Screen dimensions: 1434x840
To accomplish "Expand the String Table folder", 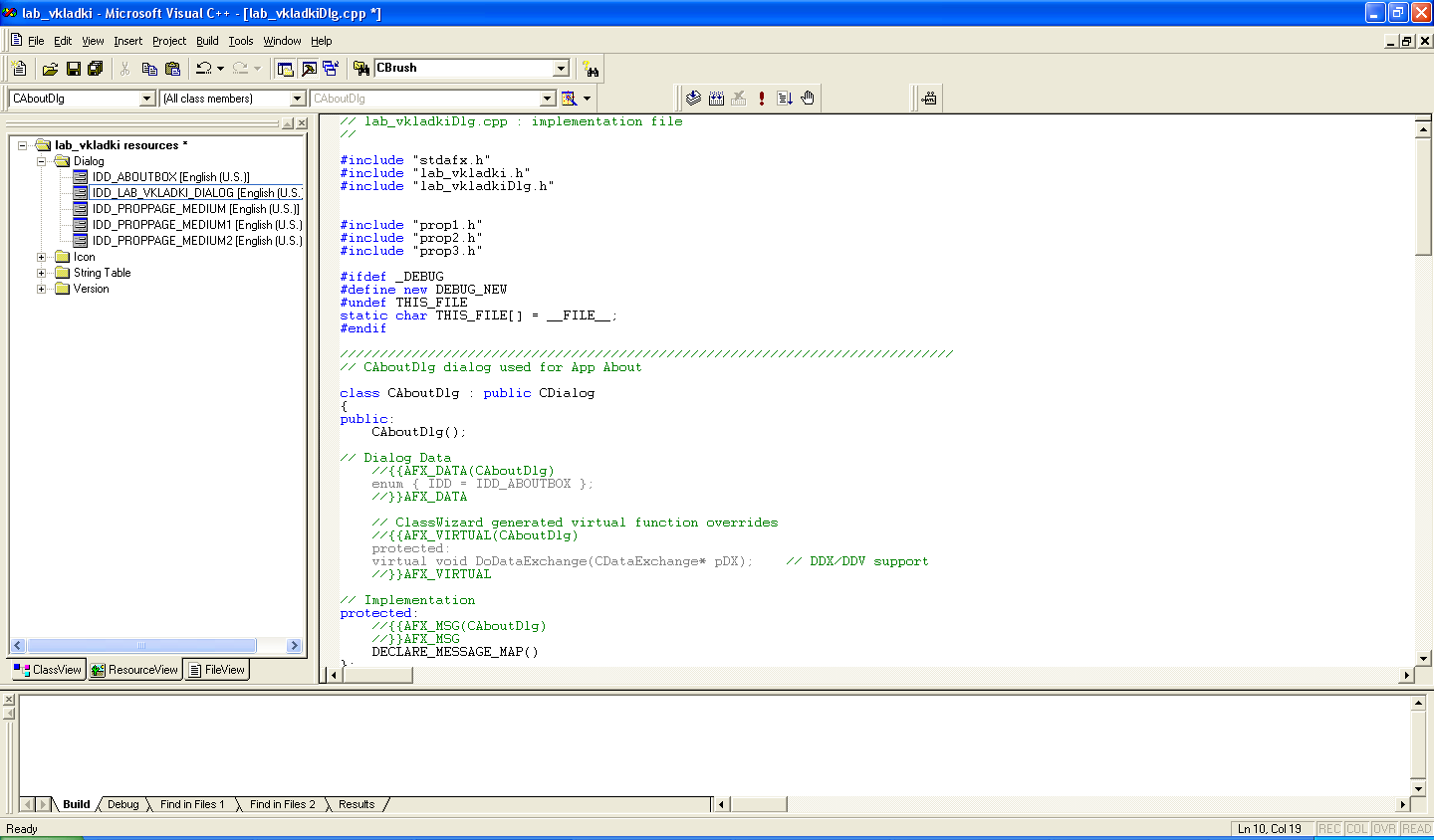I will [x=42, y=273].
